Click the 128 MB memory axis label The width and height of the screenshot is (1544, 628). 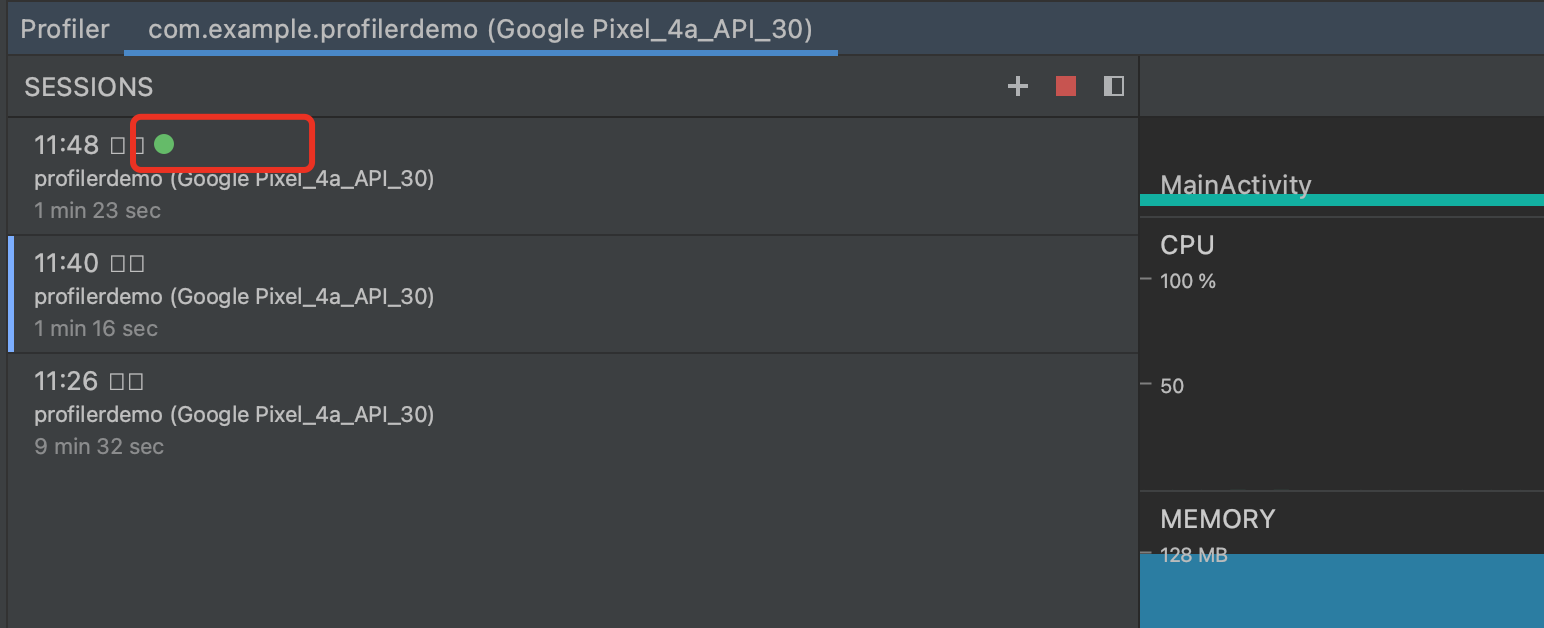1194,554
